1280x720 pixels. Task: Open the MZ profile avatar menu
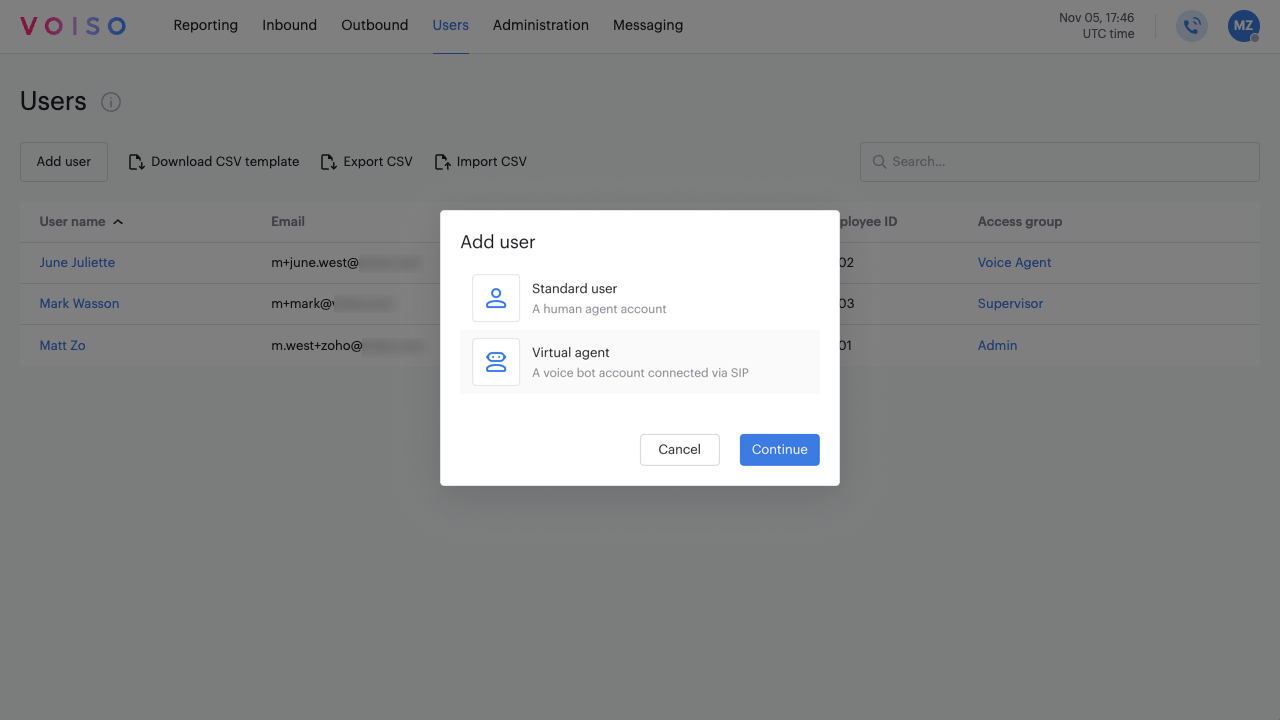tap(1242, 26)
